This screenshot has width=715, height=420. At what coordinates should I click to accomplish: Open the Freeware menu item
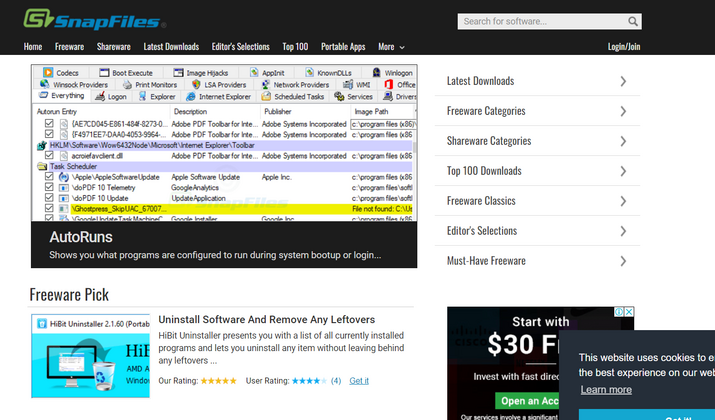point(70,46)
